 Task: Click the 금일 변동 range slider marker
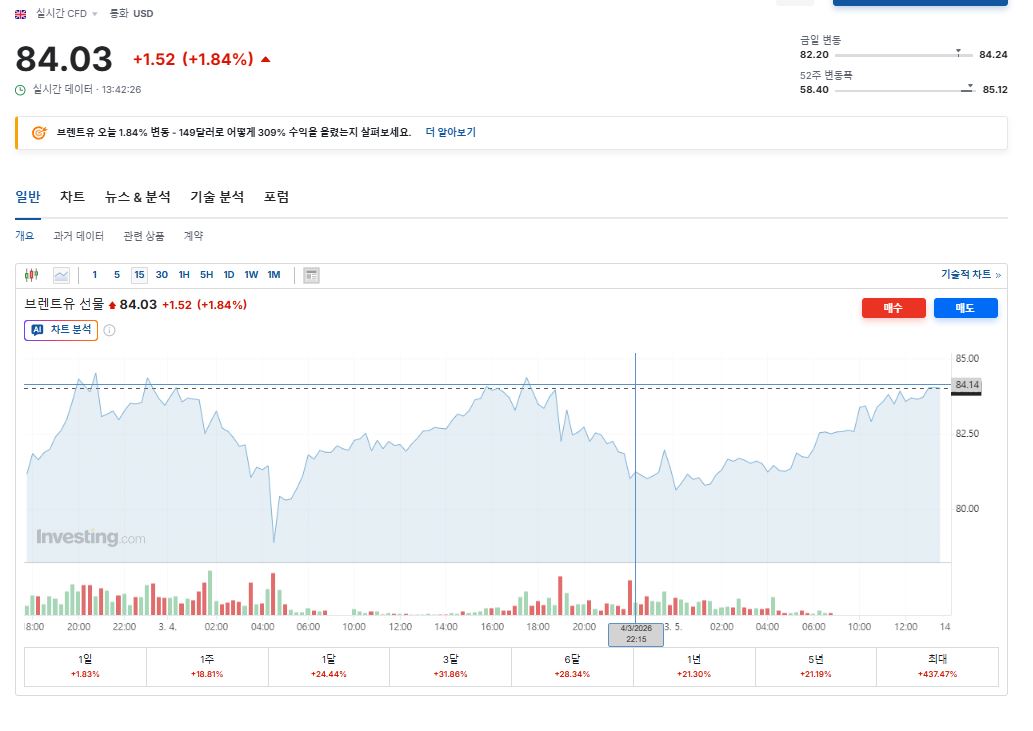point(959,53)
